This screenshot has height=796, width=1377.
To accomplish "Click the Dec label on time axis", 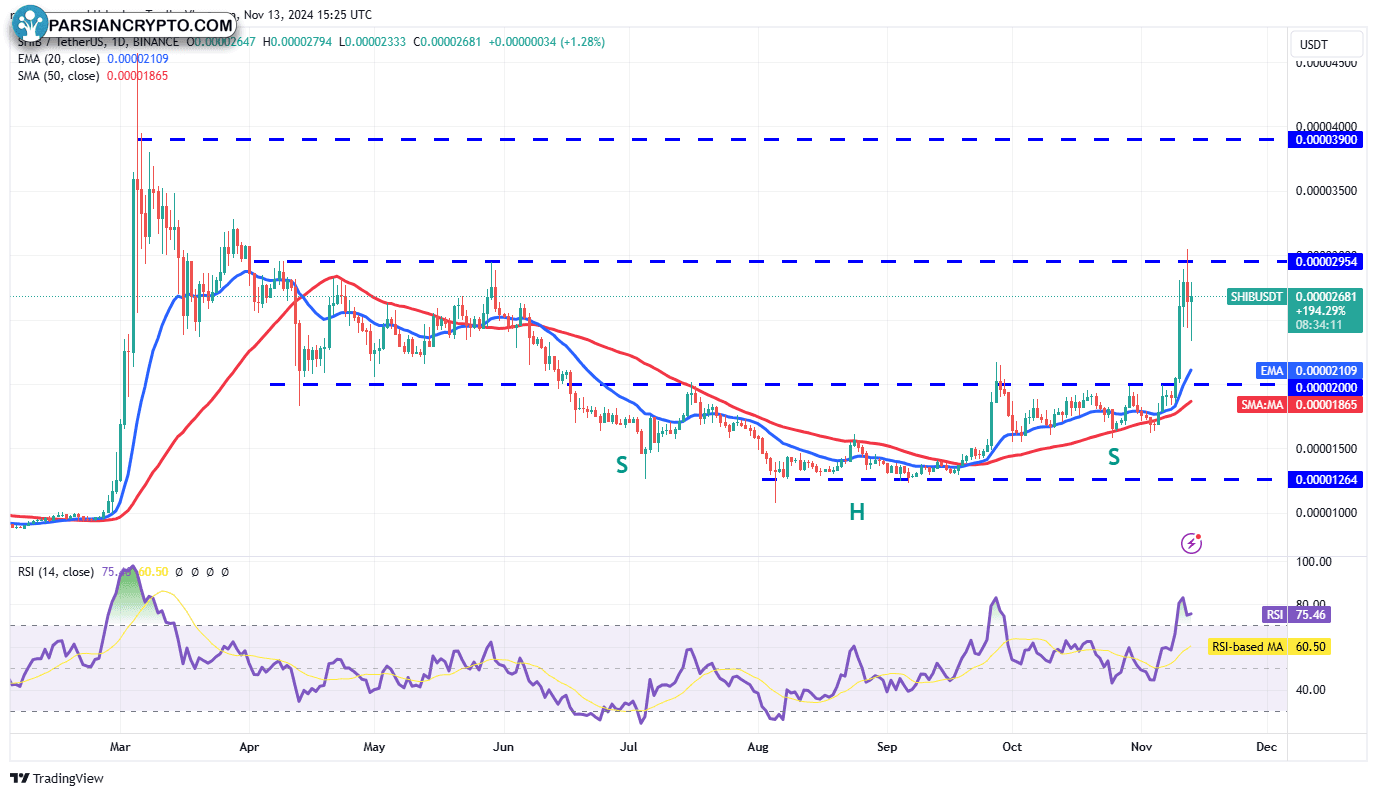I will pyautogui.click(x=1266, y=746).
